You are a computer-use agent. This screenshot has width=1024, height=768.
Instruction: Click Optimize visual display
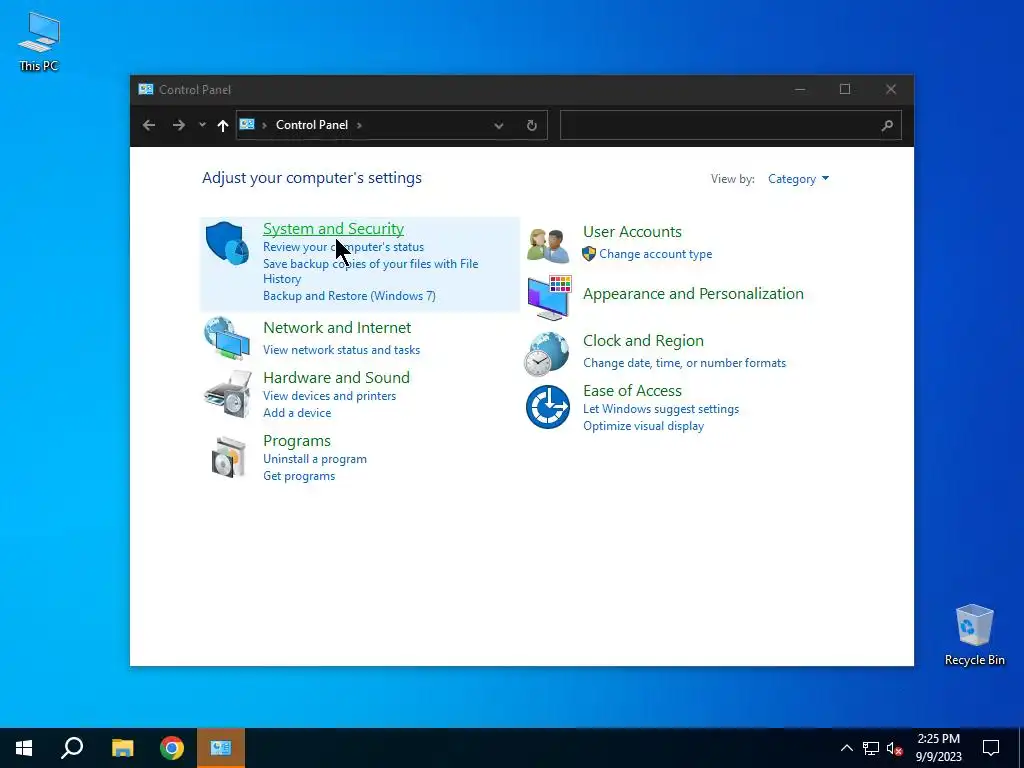[643, 426]
